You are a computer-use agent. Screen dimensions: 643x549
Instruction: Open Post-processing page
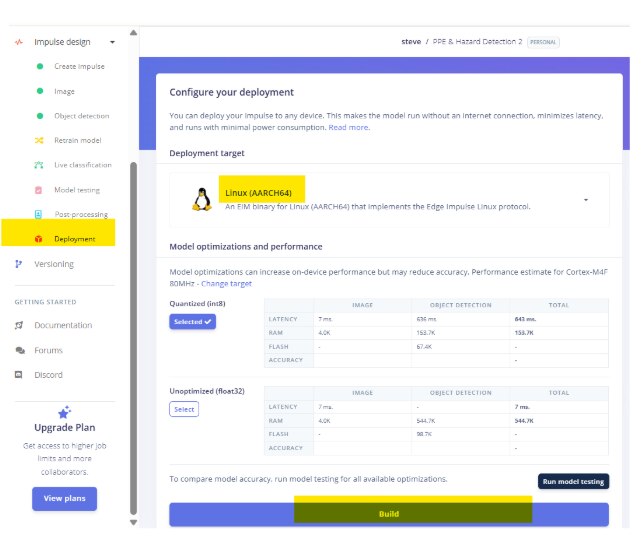click(81, 214)
